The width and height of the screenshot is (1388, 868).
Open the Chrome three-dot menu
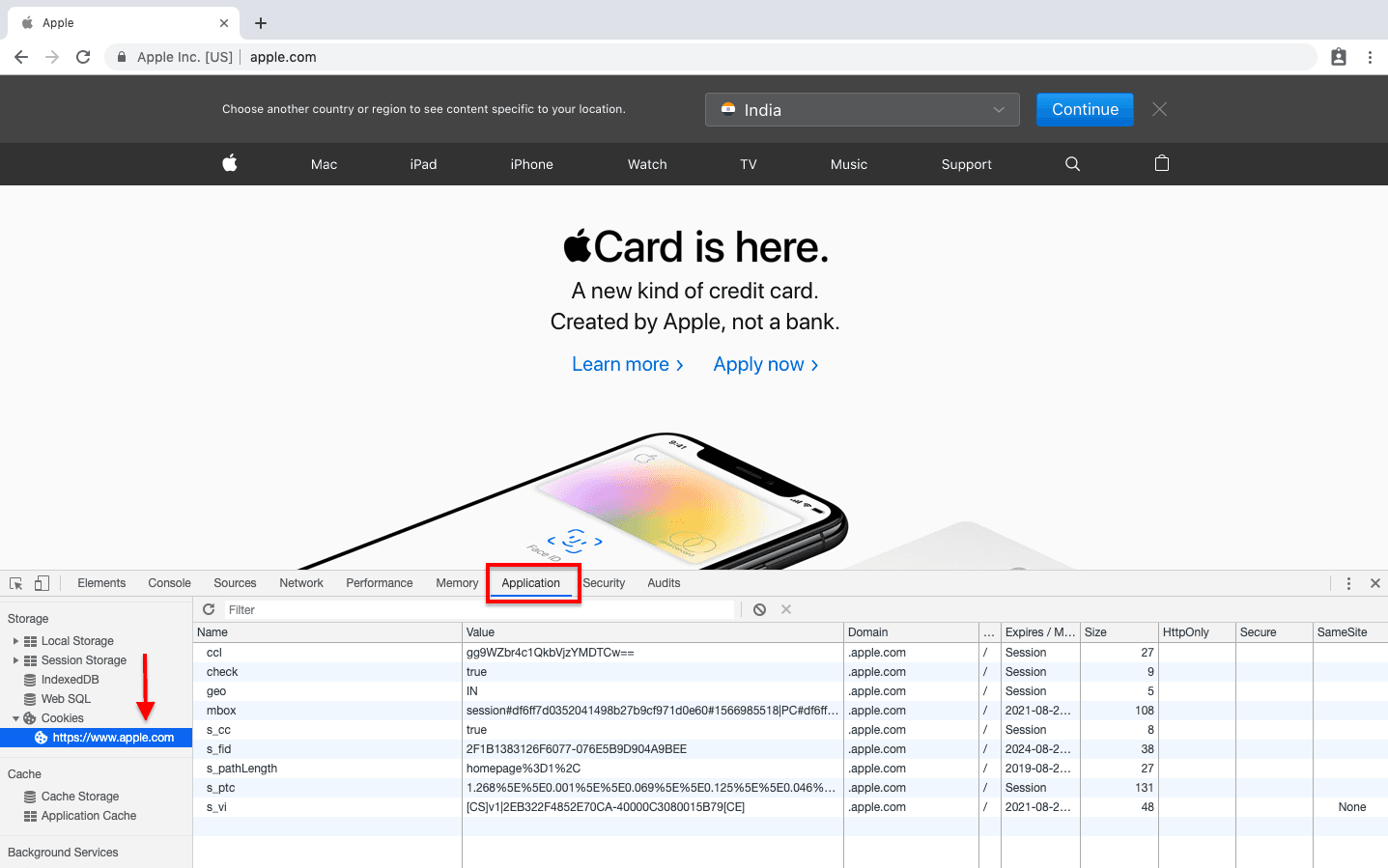click(1370, 57)
